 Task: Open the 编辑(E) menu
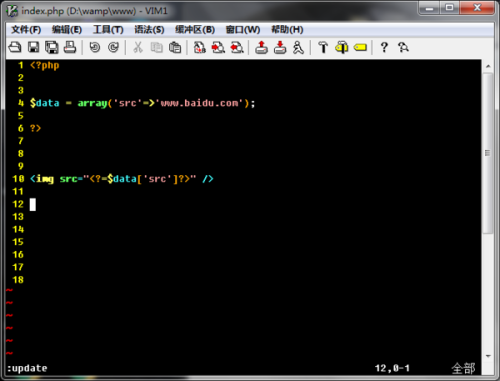click(x=67, y=30)
